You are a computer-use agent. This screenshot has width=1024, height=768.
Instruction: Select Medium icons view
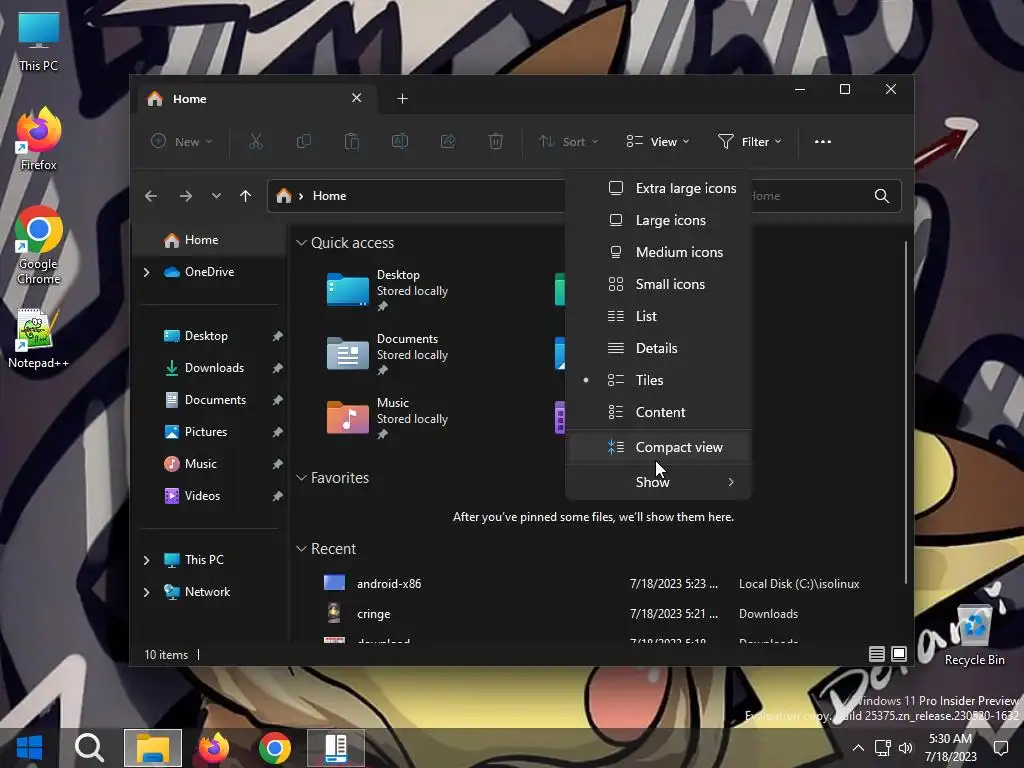(658, 252)
